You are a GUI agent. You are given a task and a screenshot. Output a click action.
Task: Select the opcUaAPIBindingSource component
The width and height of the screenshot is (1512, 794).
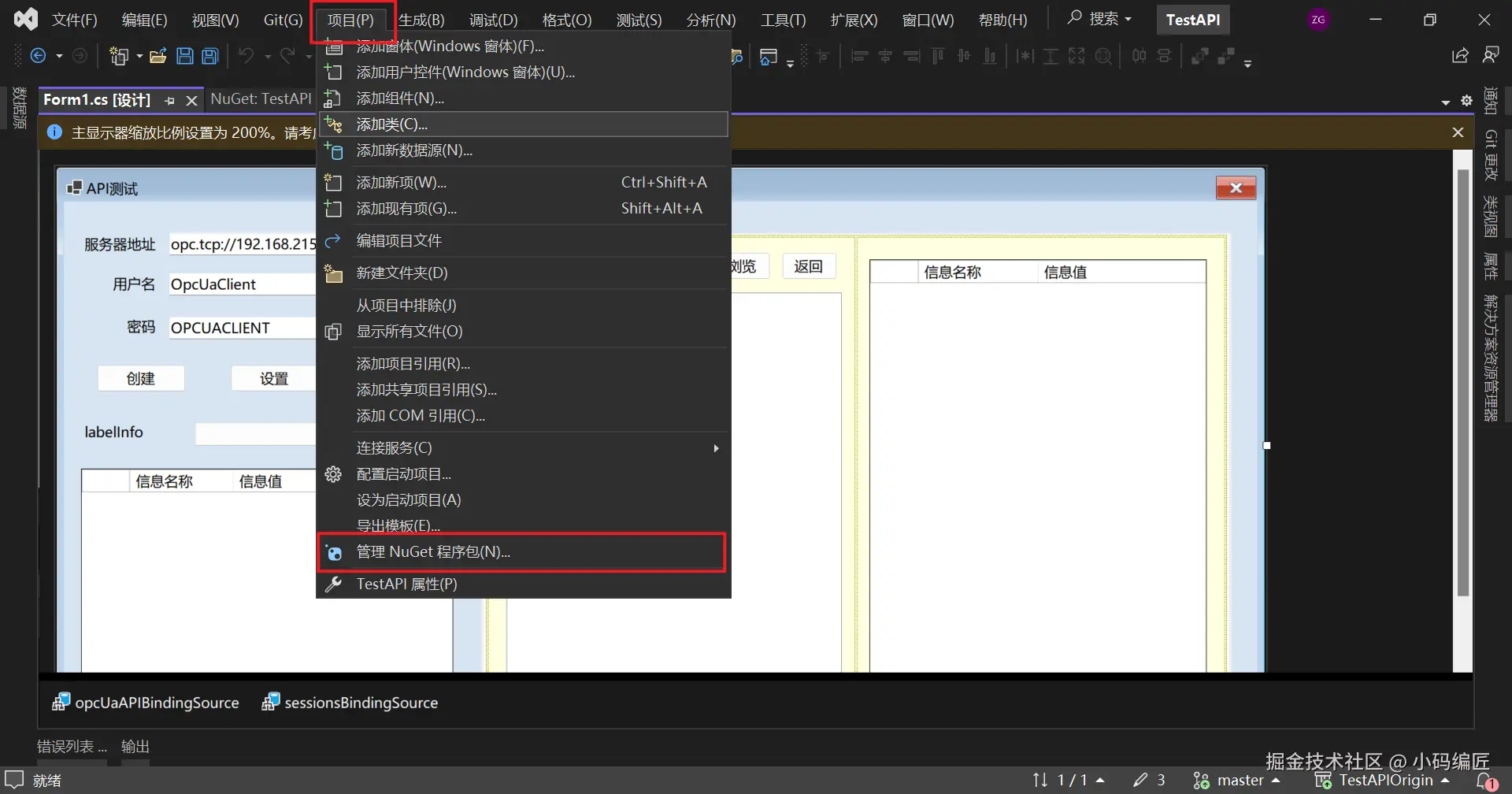(x=146, y=703)
